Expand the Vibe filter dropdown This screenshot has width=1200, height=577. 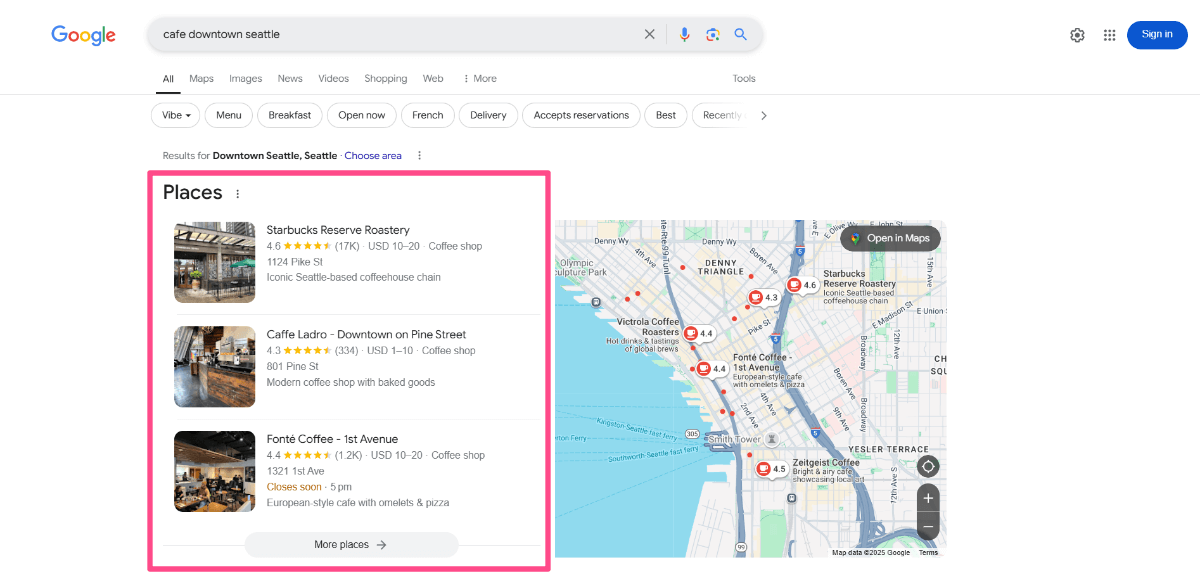[176, 115]
